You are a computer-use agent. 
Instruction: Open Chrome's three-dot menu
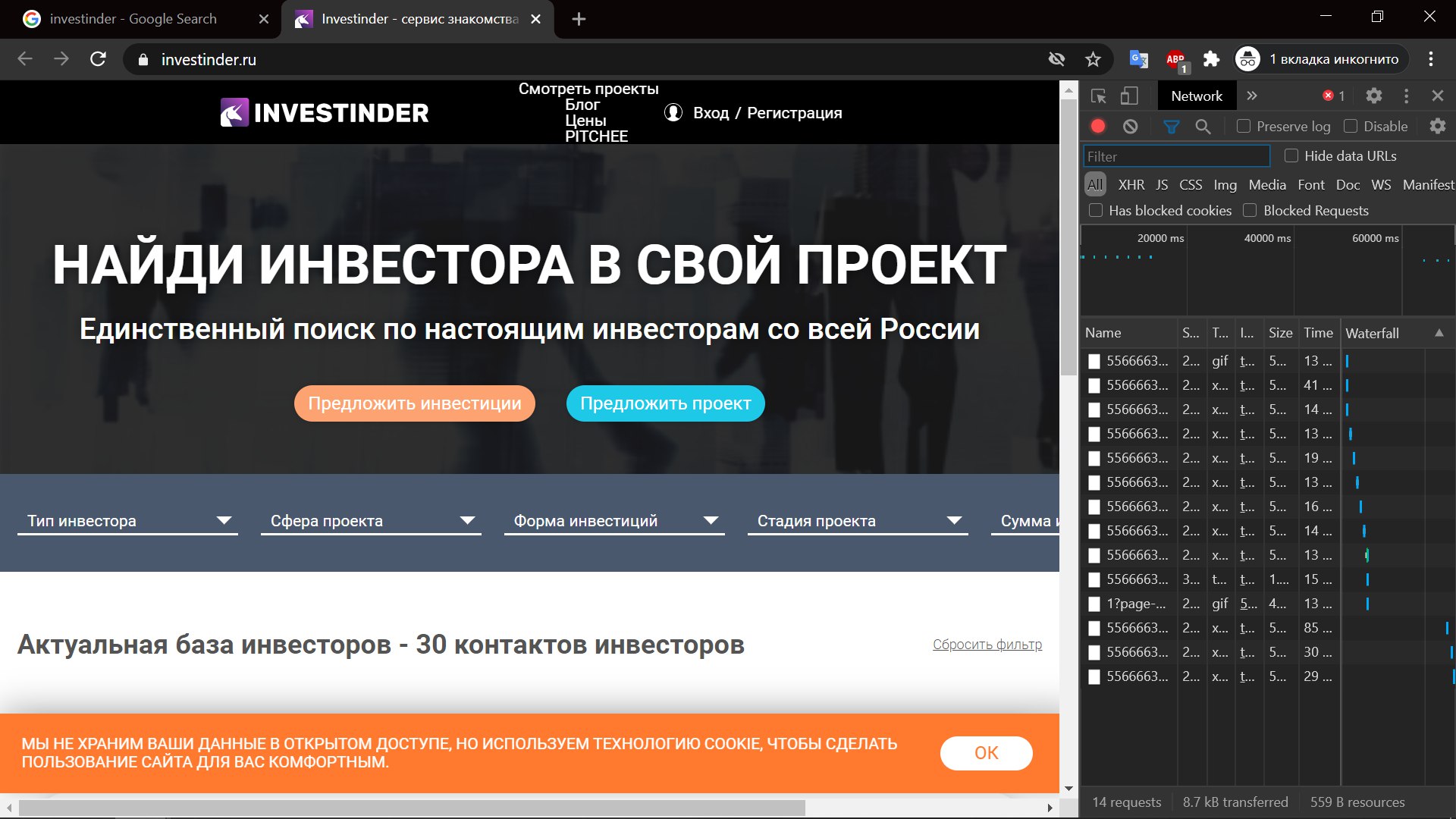tap(1431, 59)
